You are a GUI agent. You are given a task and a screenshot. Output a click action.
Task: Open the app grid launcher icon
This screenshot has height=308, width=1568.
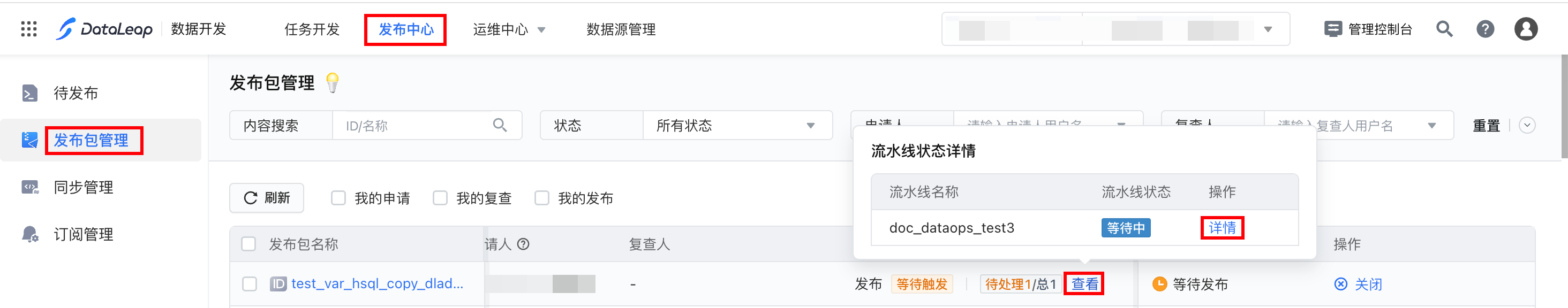click(x=28, y=29)
